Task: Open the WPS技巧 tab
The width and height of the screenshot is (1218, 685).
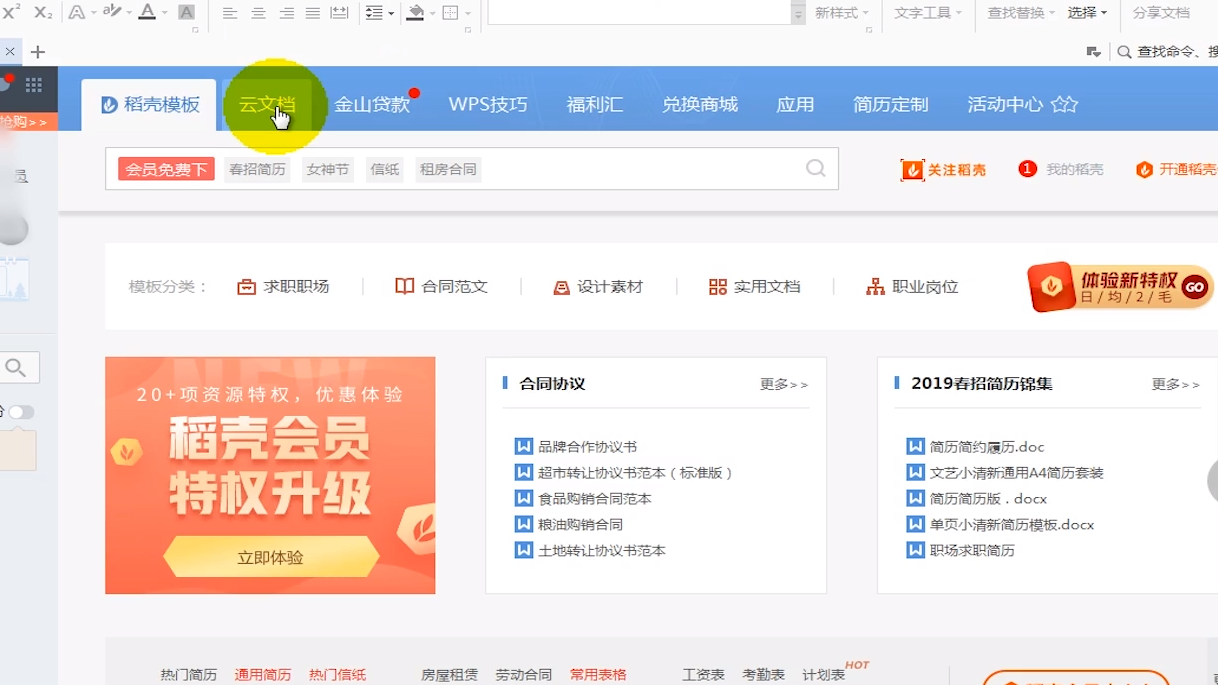Action: 488,104
